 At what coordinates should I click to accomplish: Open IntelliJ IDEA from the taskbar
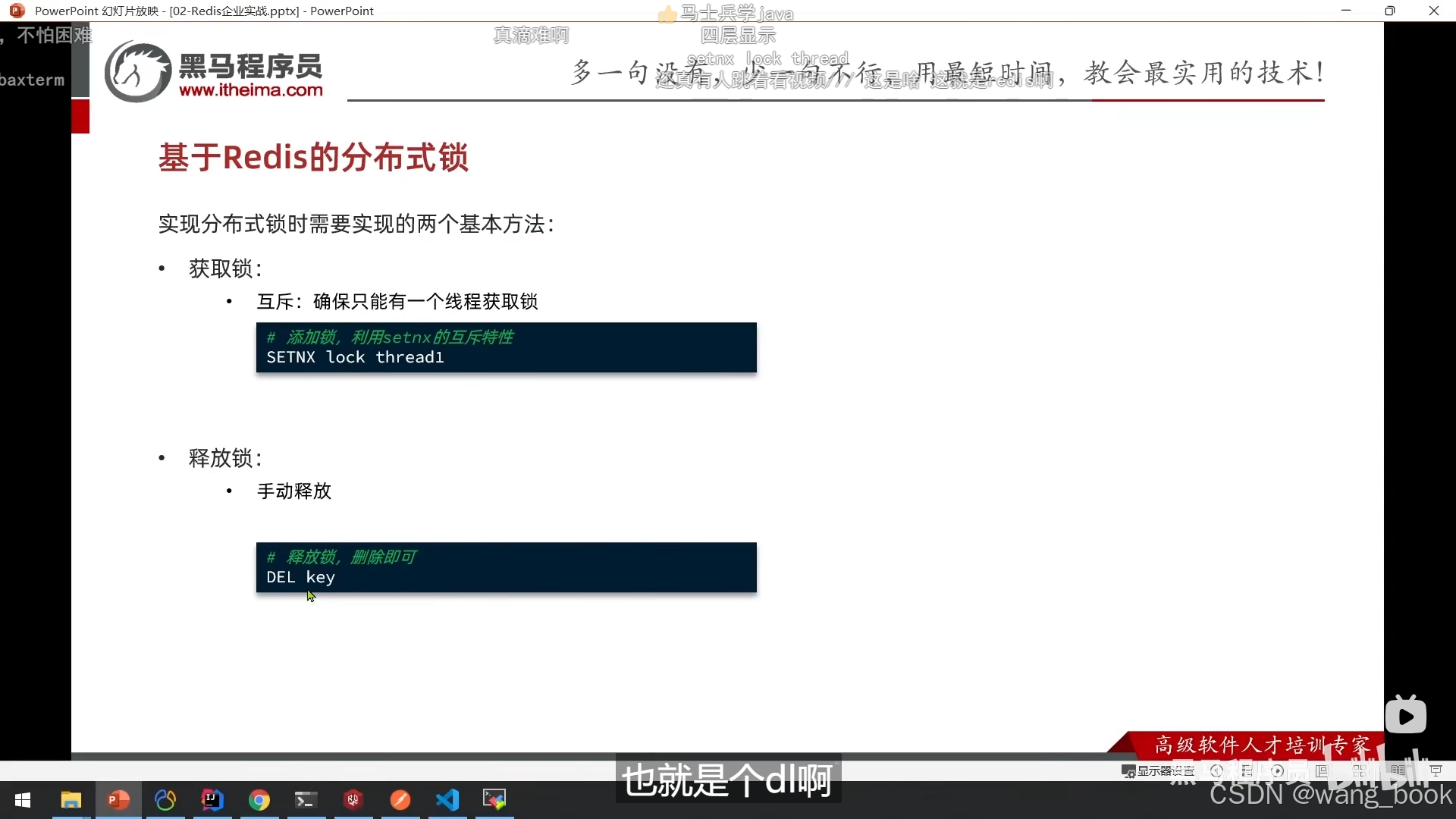coord(212,800)
